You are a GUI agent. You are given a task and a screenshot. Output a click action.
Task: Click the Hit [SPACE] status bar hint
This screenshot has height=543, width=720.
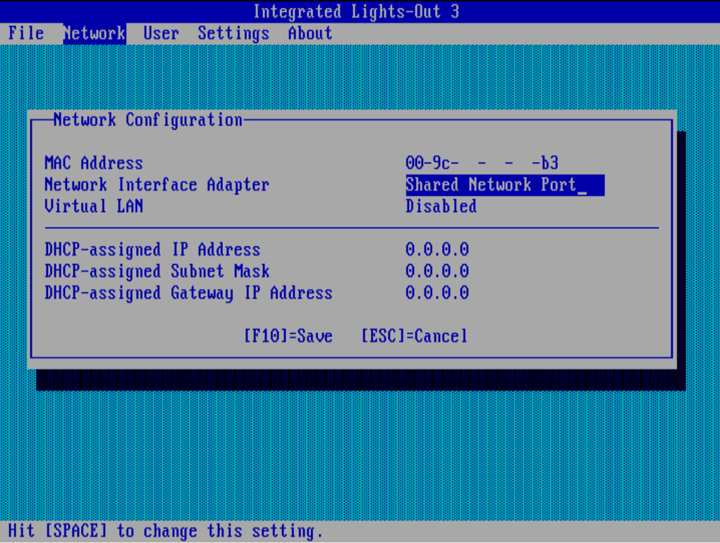pyautogui.click(x=166, y=532)
